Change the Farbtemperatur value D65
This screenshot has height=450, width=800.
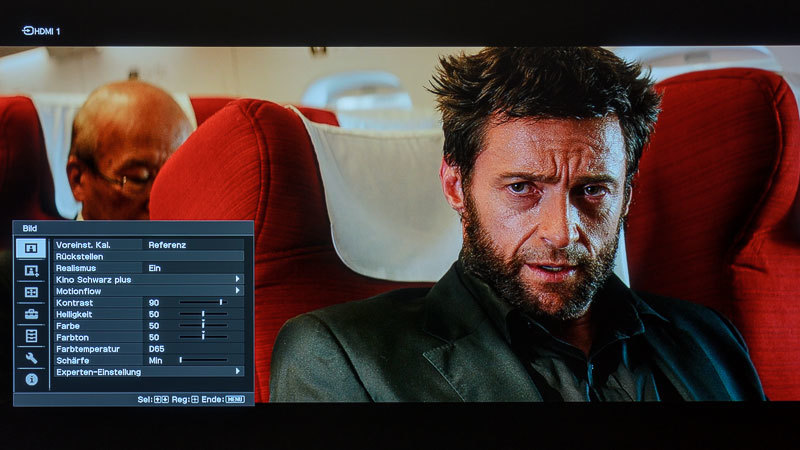156,349
